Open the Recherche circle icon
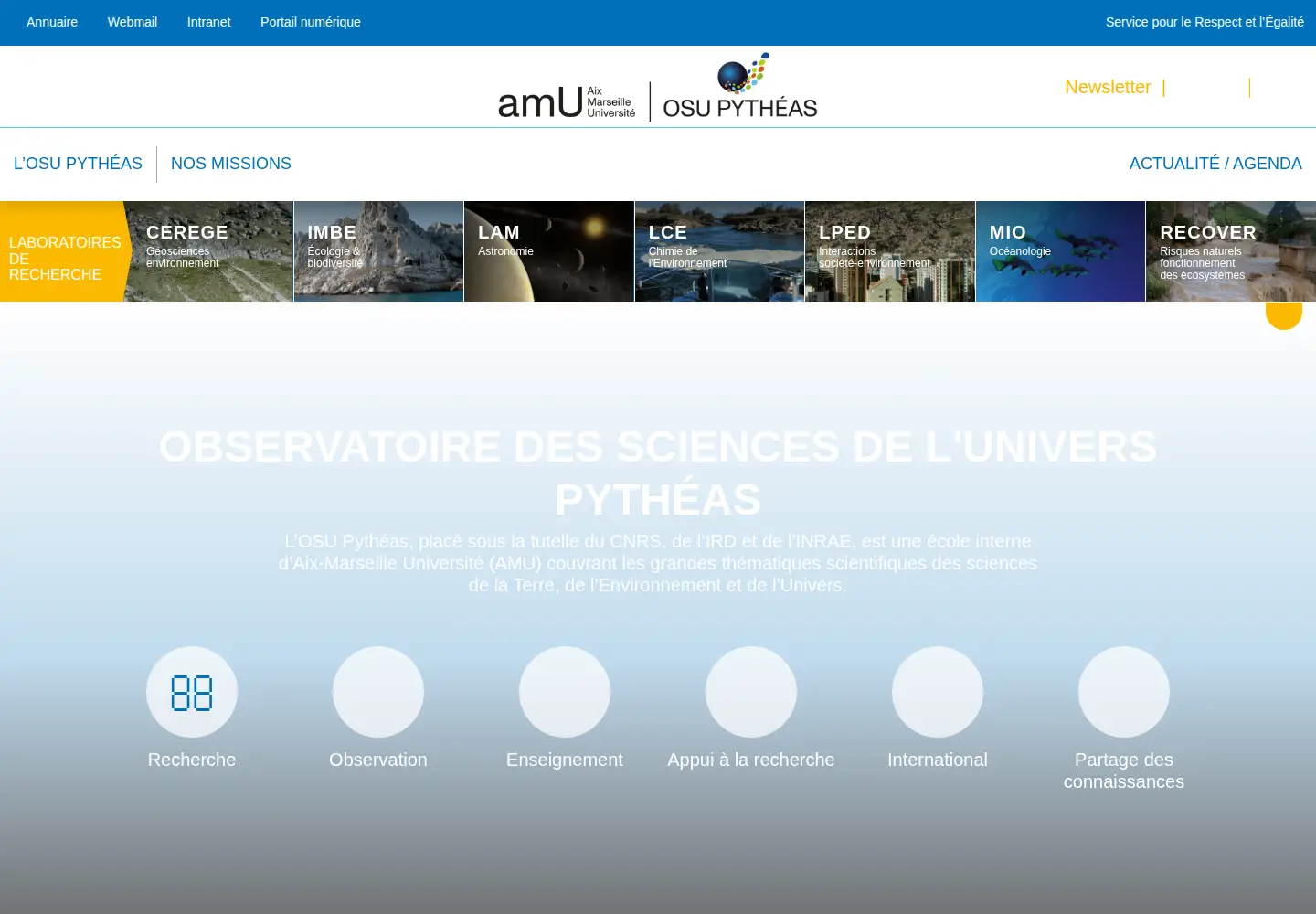1316x914 pixels. coord(192,692)
